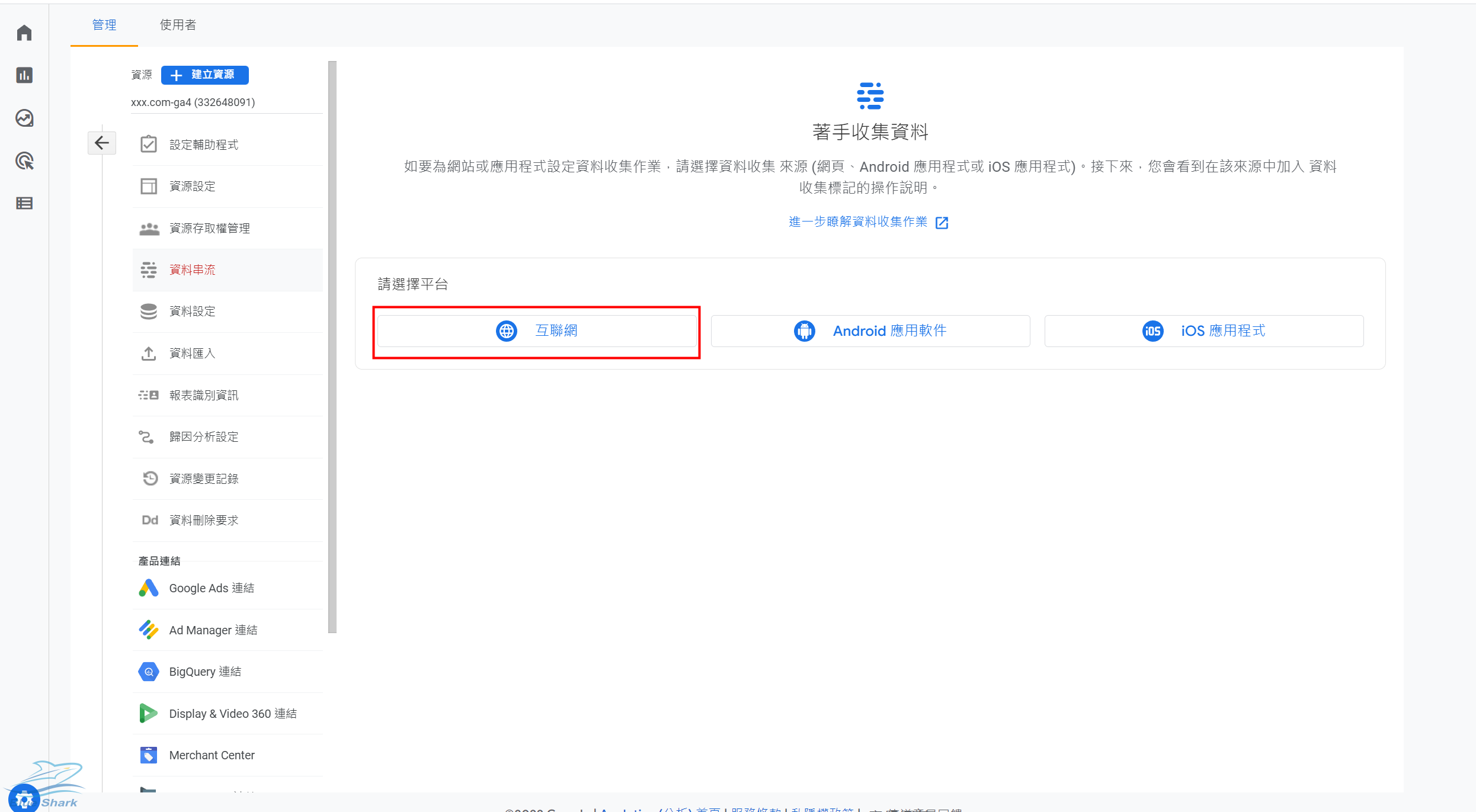1476x812 pixels.
Task: Click the back arrow collapse button
Action: coord(102,143)
